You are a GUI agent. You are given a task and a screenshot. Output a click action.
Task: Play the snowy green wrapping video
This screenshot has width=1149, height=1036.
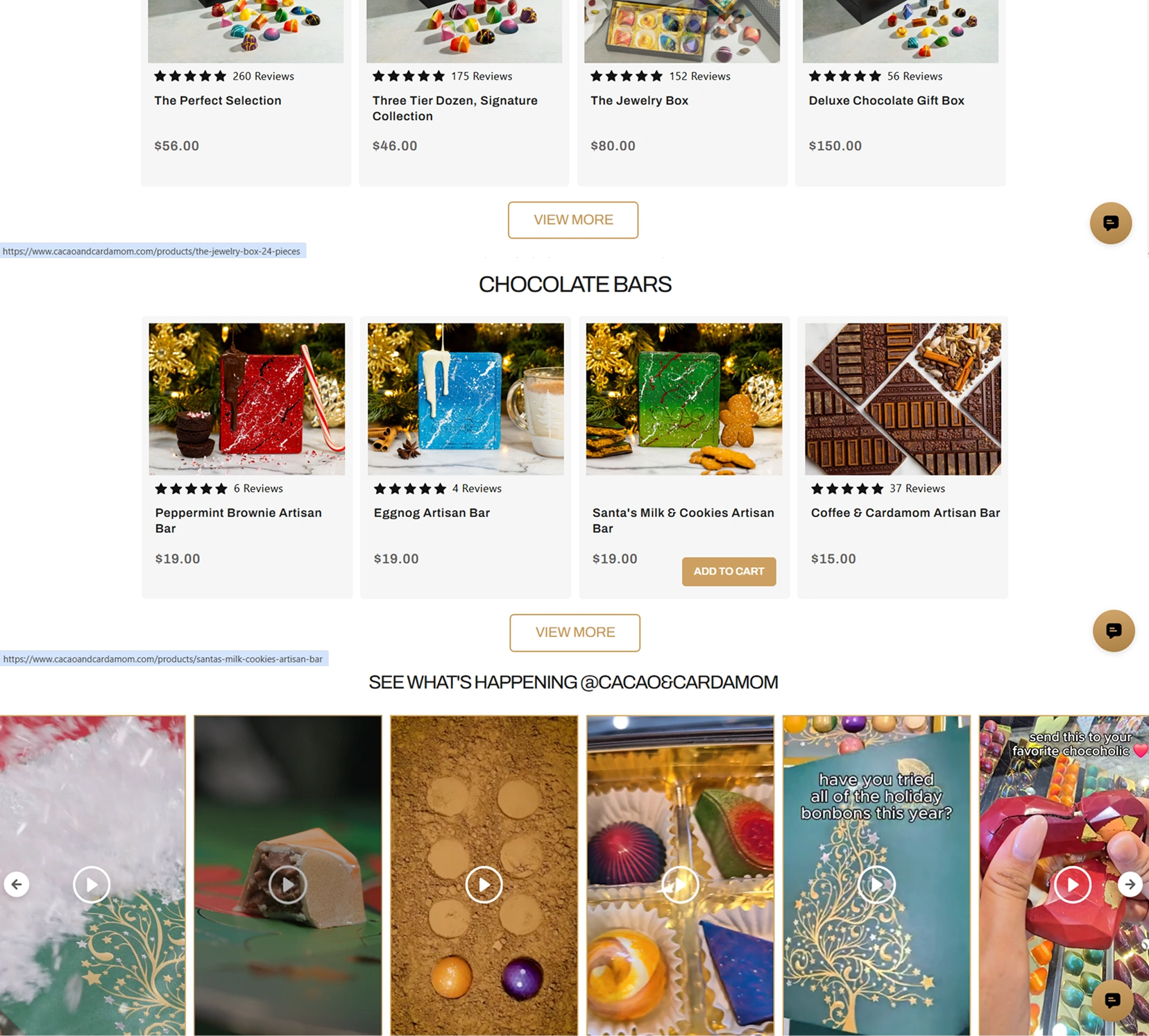tap(92, 884)
